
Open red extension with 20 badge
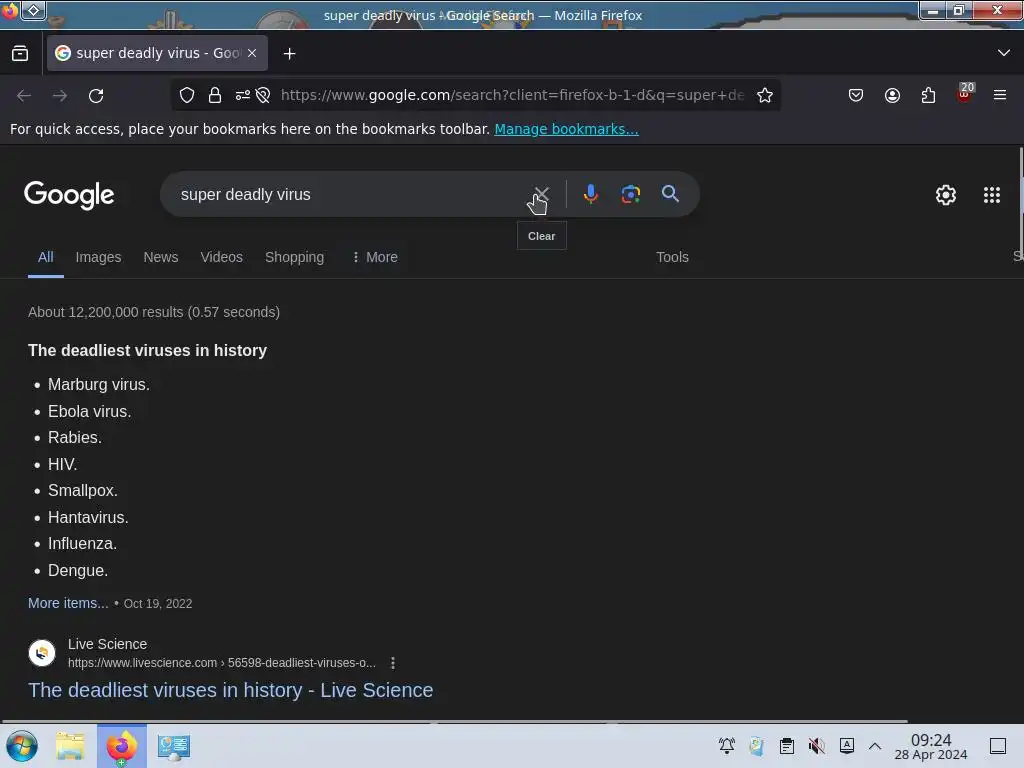965,93
